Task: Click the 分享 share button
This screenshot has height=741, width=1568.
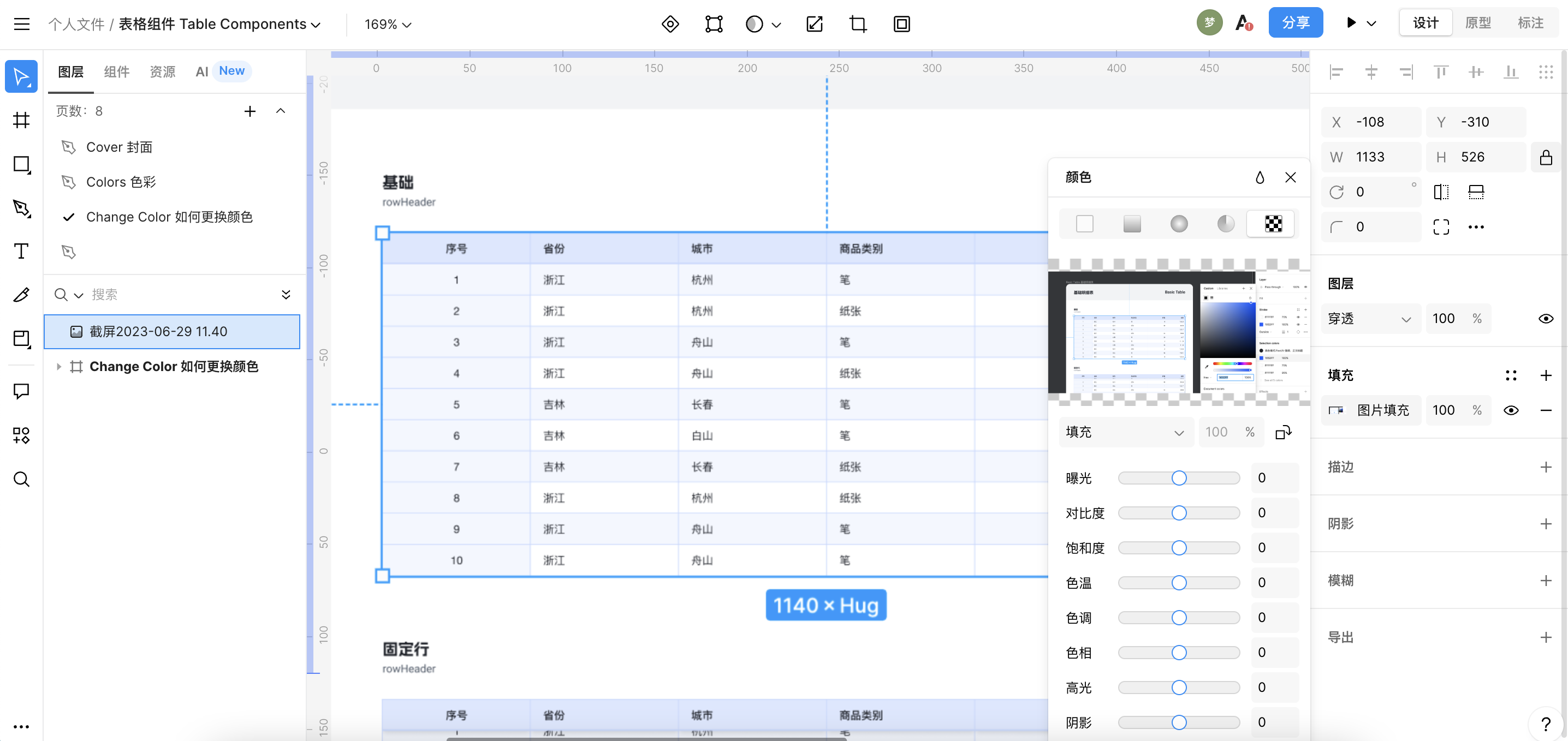Action: (x=1296, y=23)
